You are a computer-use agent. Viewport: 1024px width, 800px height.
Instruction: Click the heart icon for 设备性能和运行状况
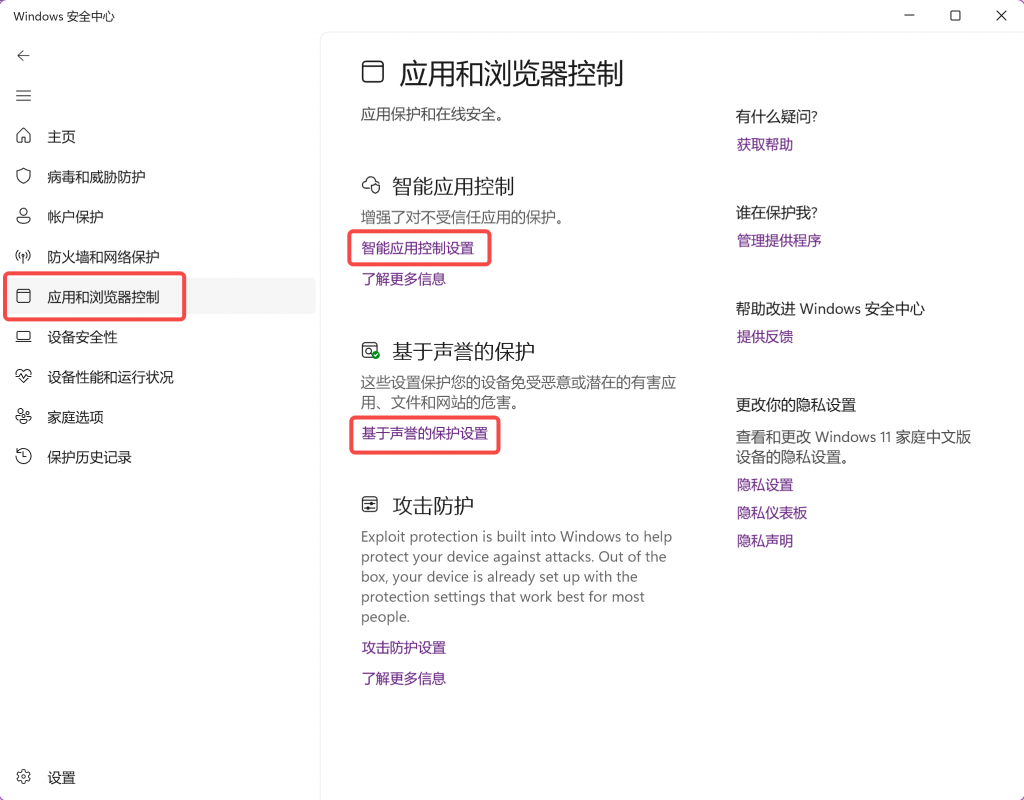pos(24,377)
